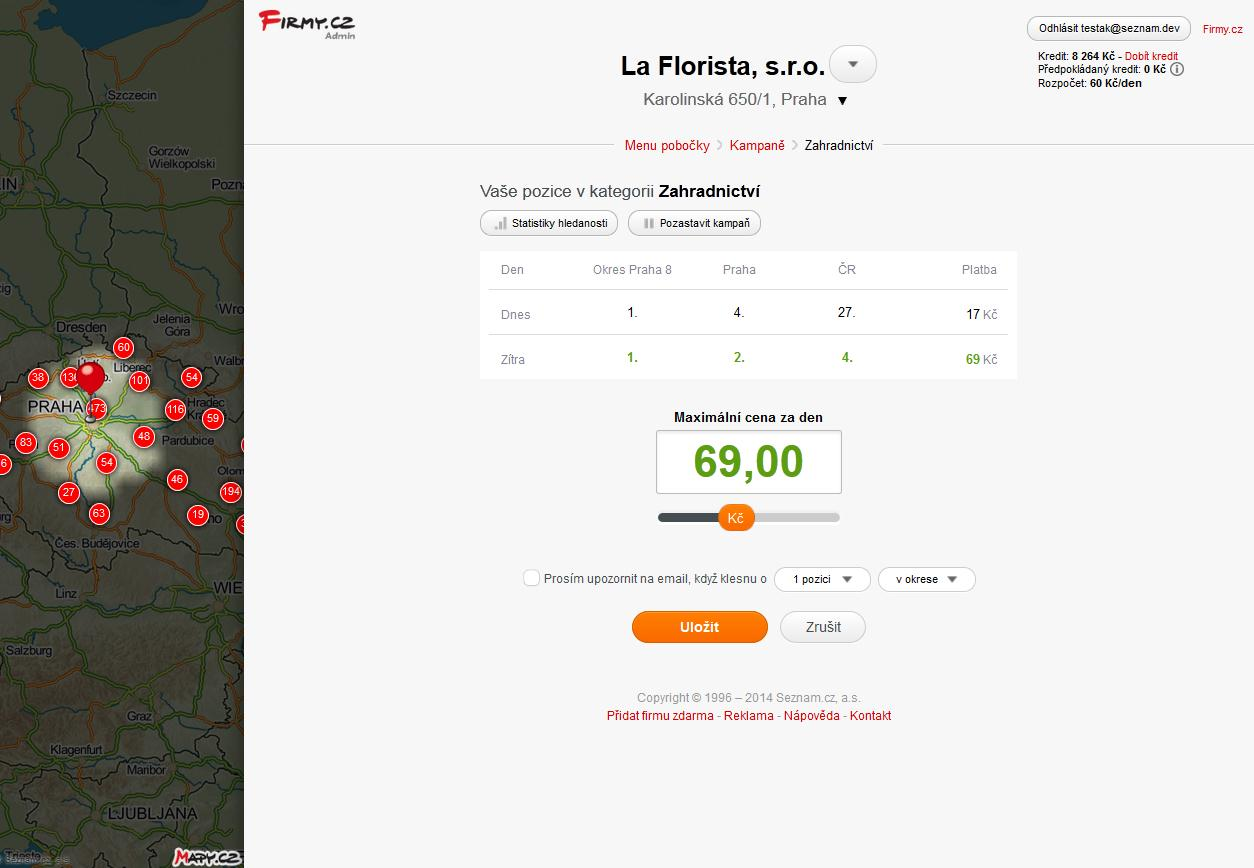Click the 'Dnes' row label
The height and width of the screenshot is (868, 1254).
click(x=516, y=315)
